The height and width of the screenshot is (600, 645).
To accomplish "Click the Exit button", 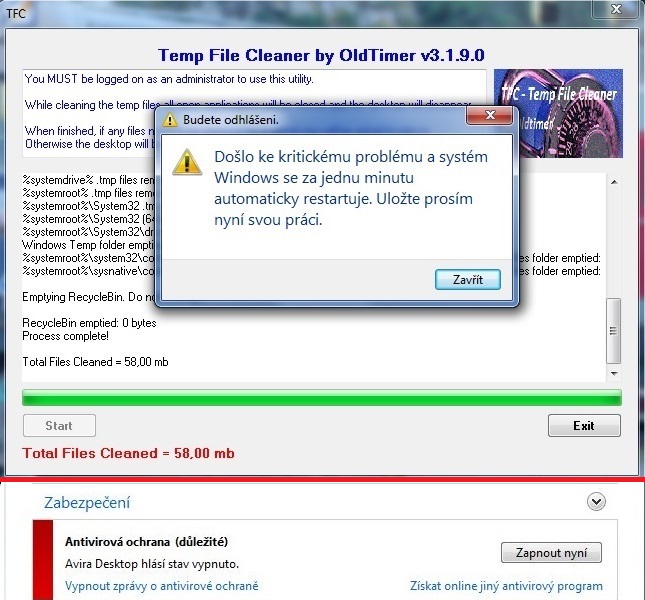I will (584, 426).
